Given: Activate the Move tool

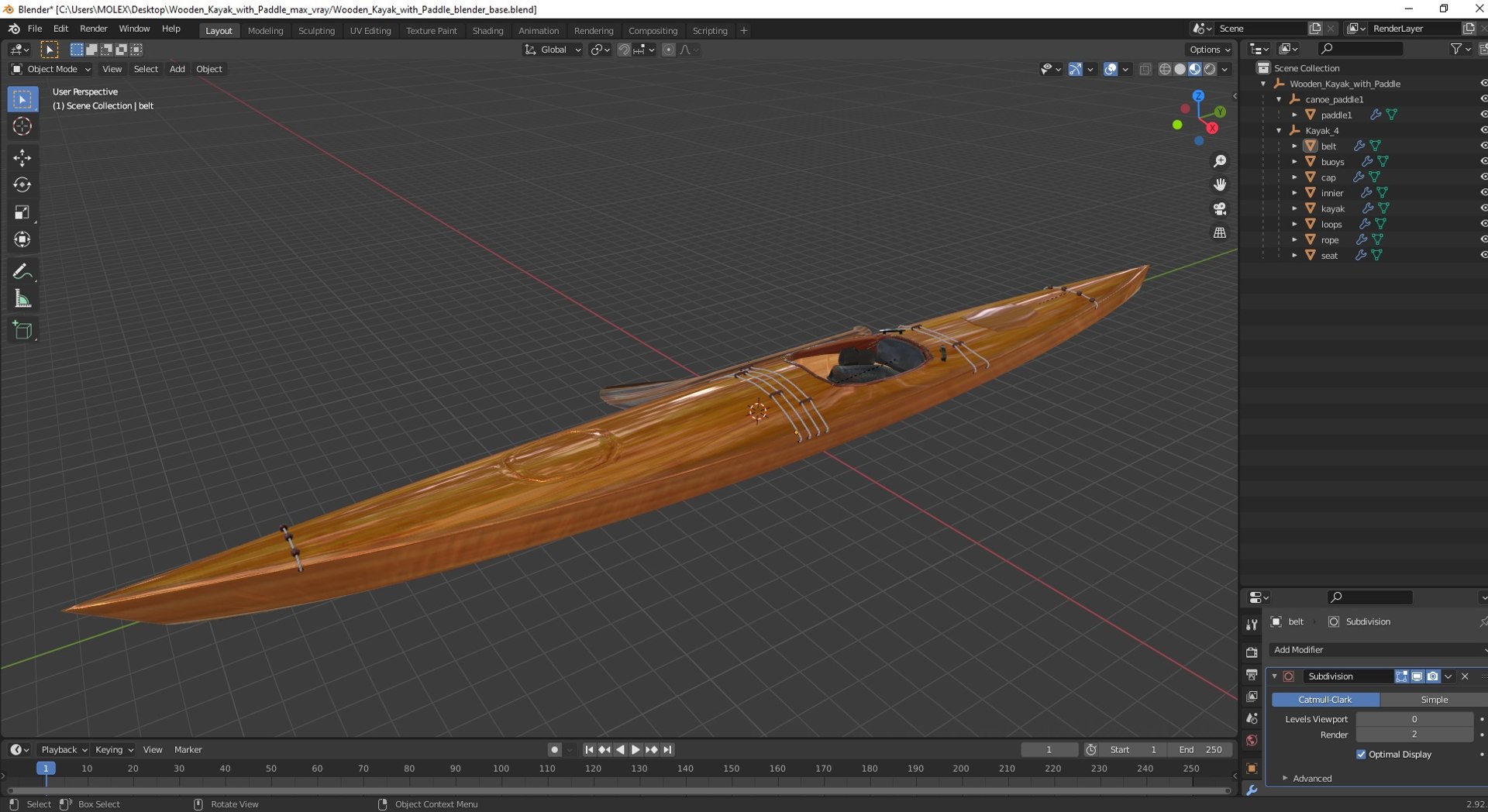Looking at the screenshot, I should click(x=22, y=158).
